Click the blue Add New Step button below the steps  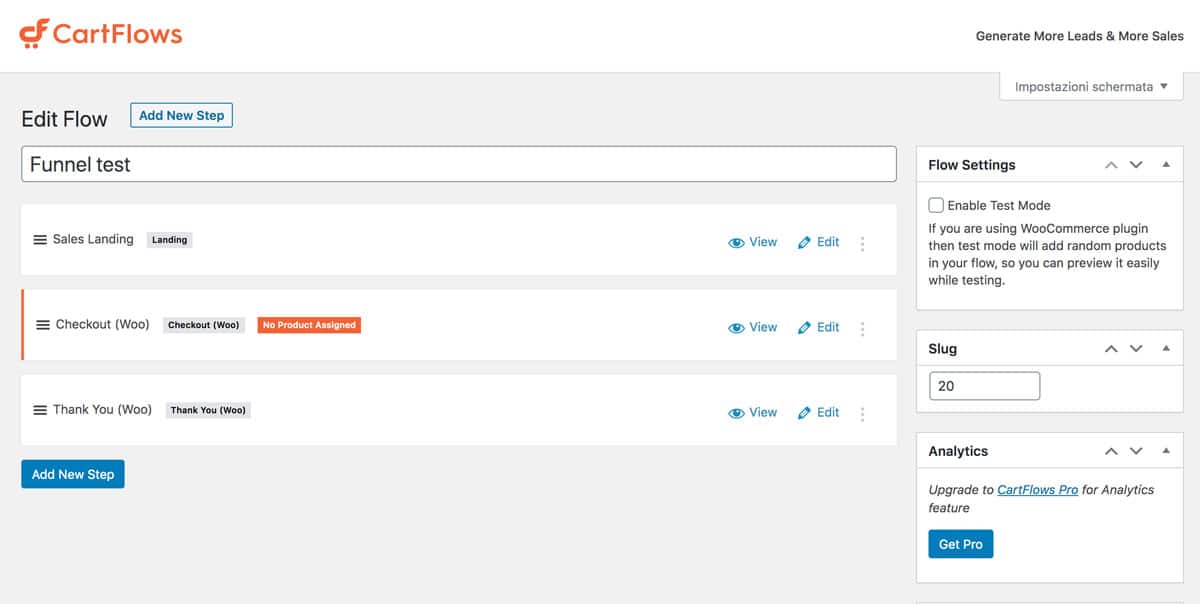pos(73,474)
